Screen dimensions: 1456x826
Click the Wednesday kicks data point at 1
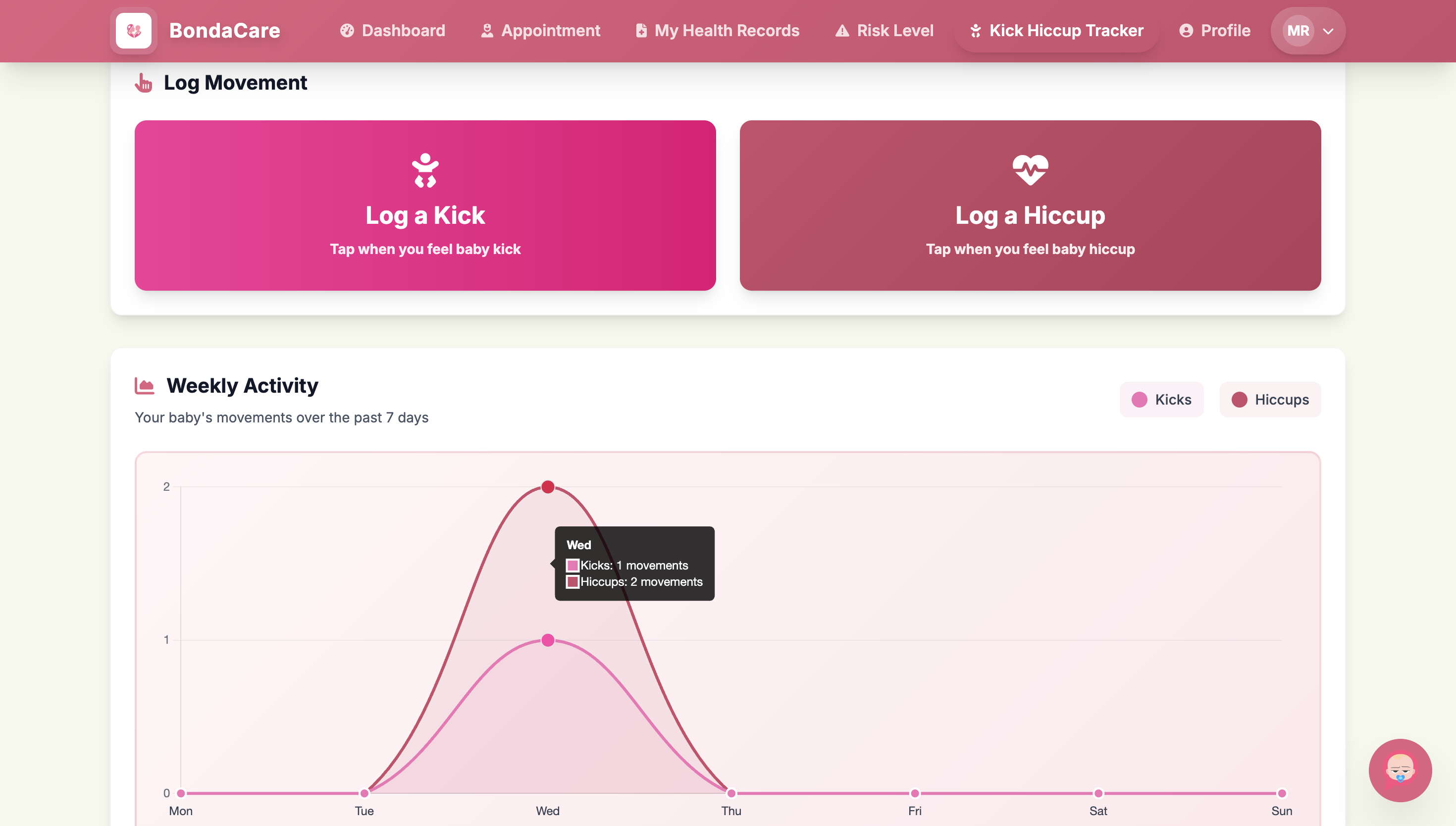(x=547, y=640)
